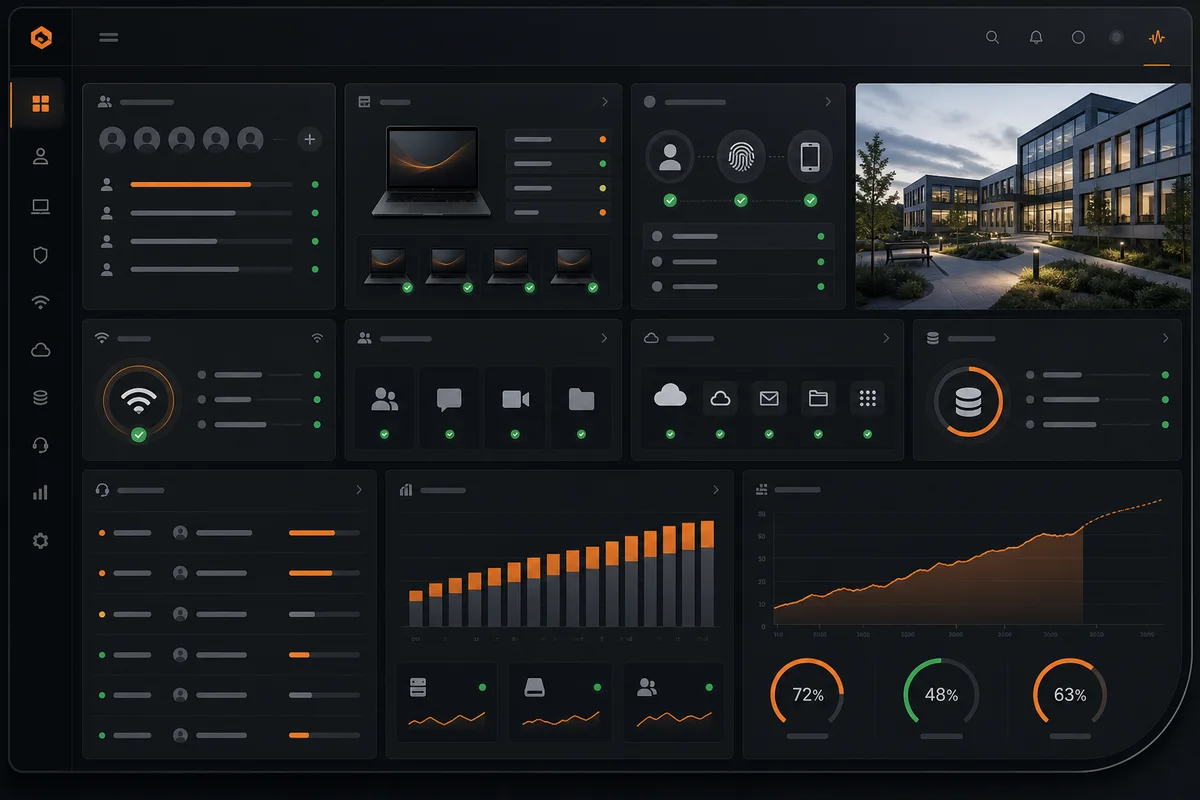Open the headset support icon in the sidebar

coord(40,446)
